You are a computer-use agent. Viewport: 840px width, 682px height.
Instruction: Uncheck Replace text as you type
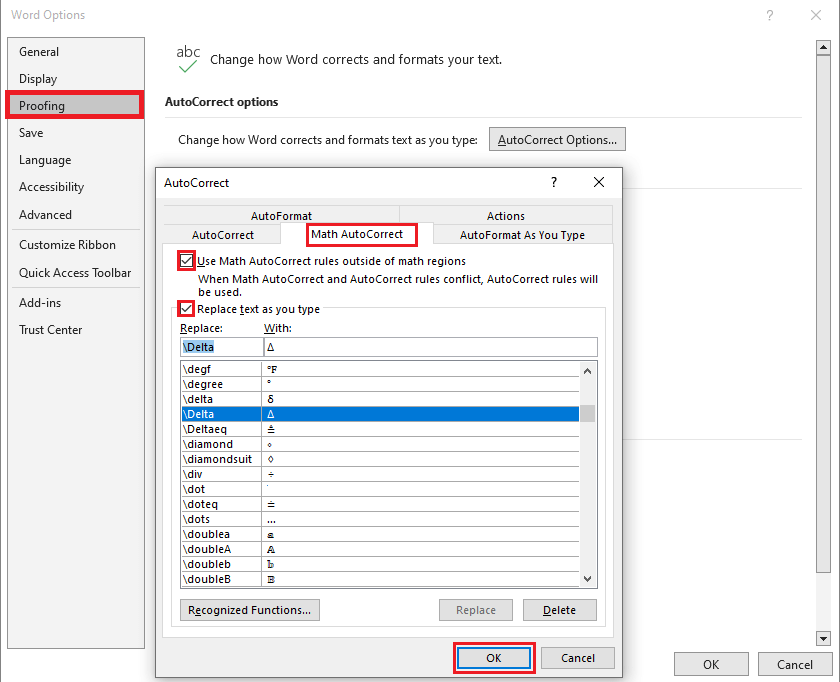pyautogui.click(x=187, y=309)
